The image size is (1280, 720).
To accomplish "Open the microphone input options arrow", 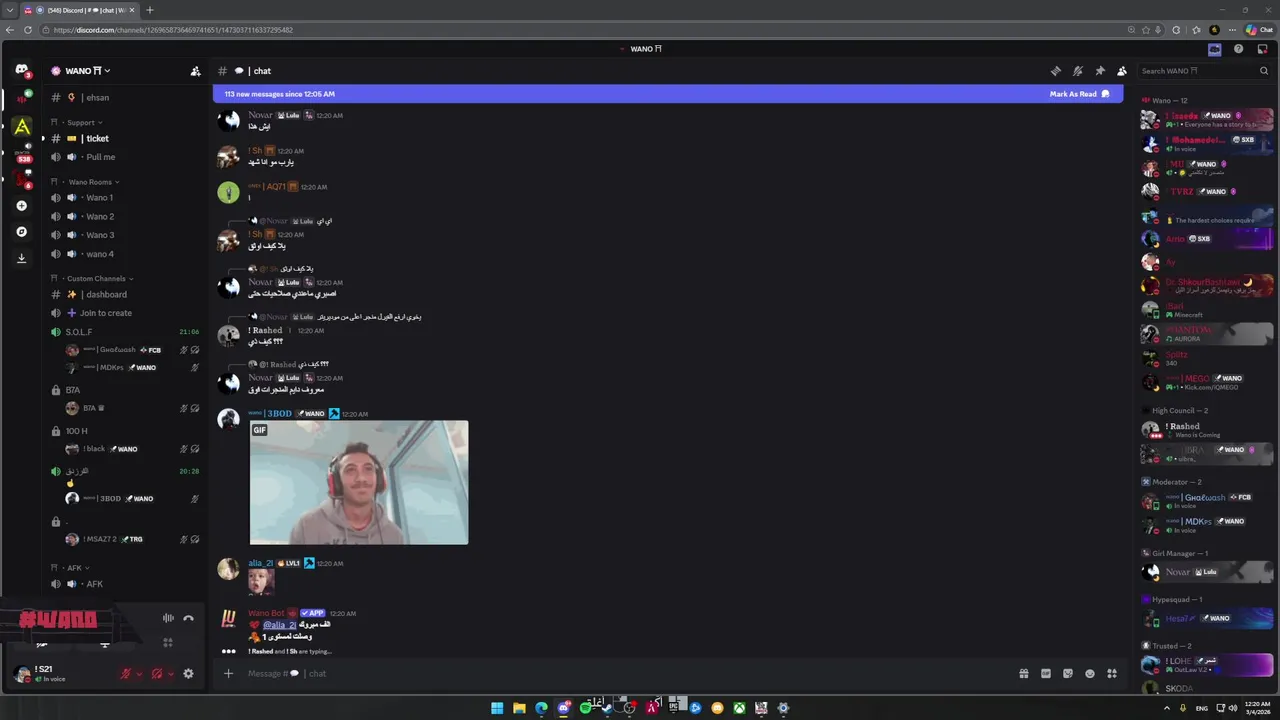I will pos(139,674).
